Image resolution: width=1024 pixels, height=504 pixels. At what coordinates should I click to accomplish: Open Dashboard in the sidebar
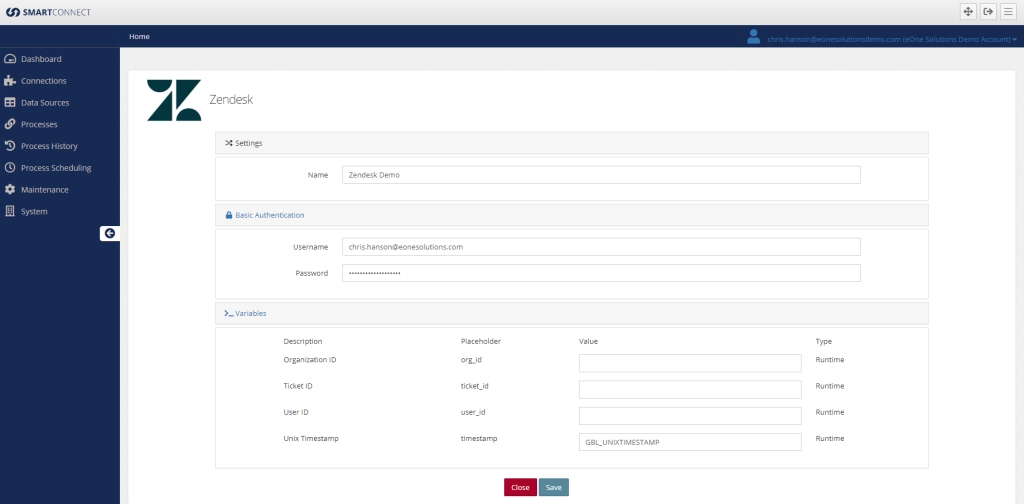41,59
